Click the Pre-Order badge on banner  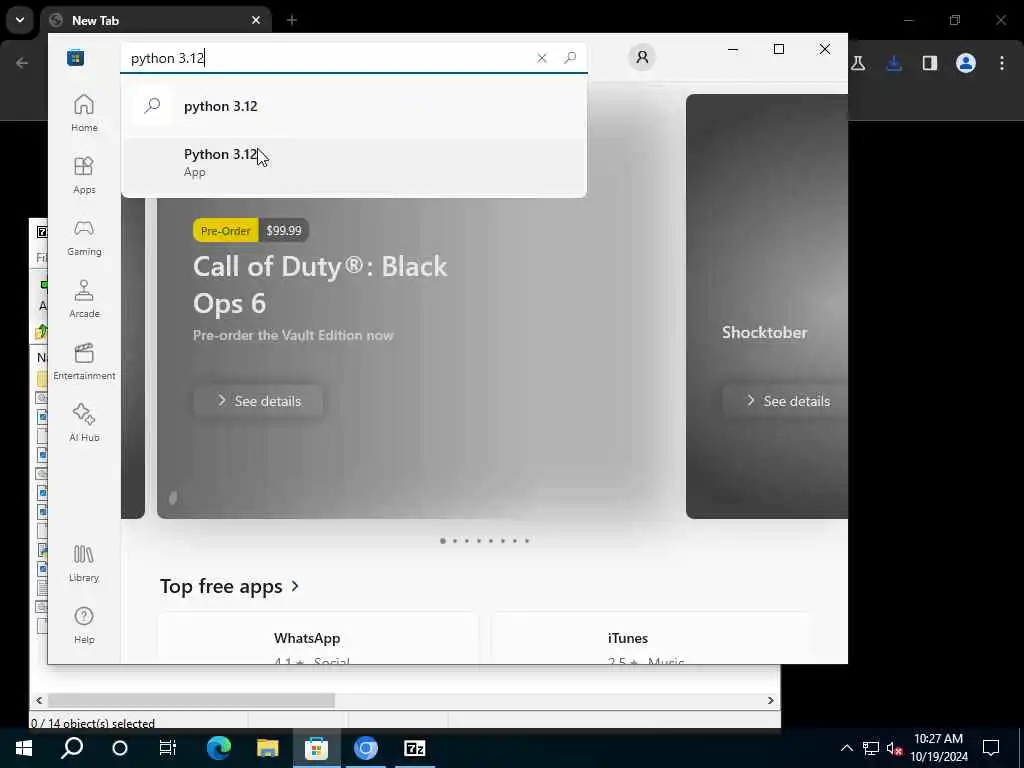(x=226, y=231)
